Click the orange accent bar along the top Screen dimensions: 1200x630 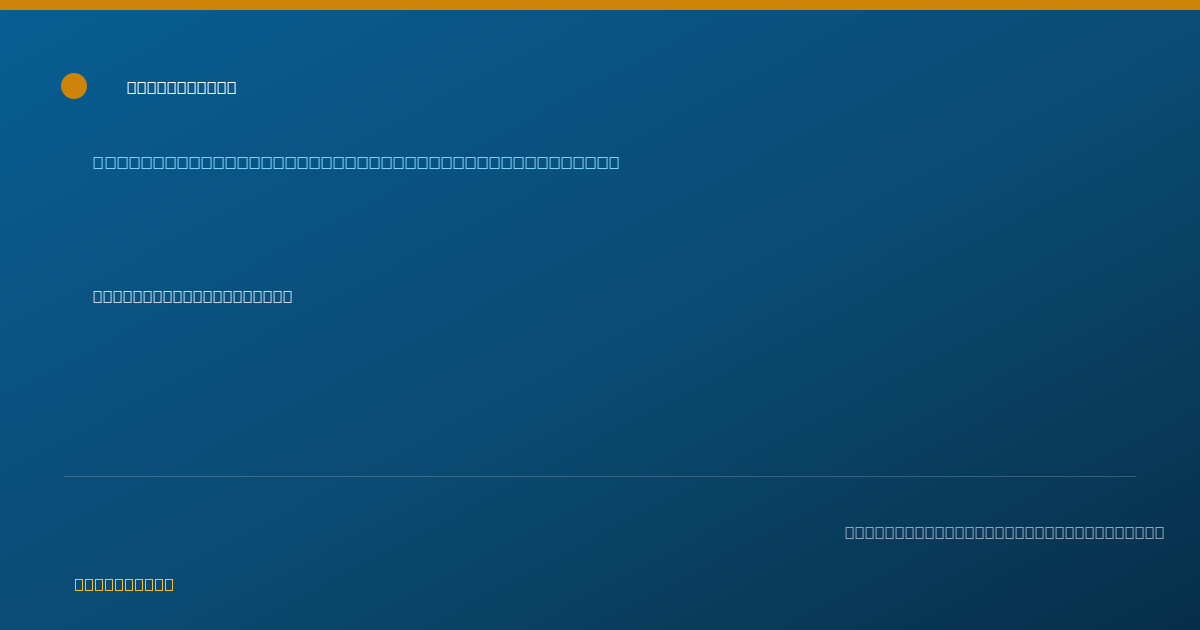(x=600, y=5)
